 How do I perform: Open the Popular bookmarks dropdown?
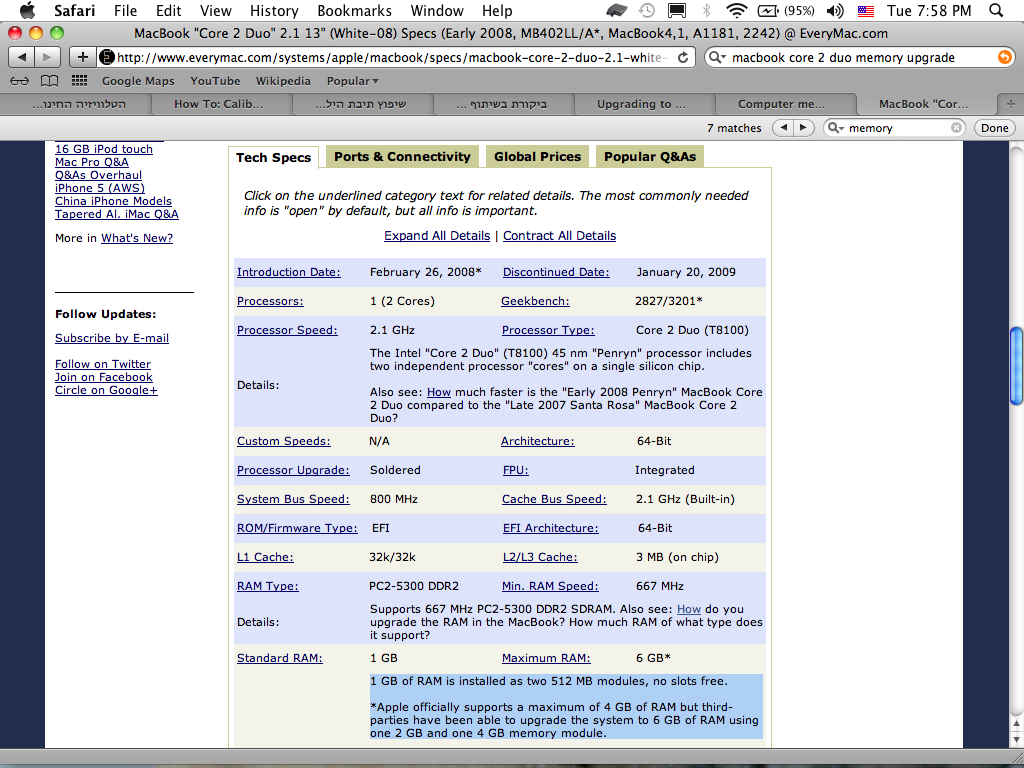353,81
